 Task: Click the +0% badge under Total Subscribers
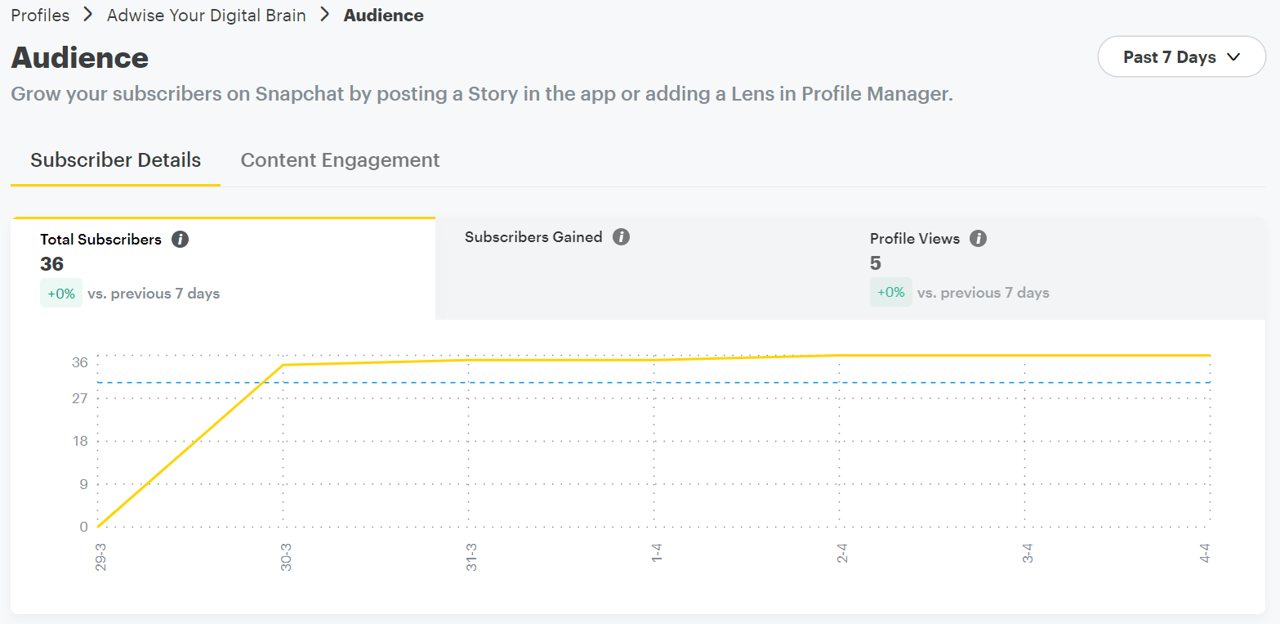tap(61, 294)
